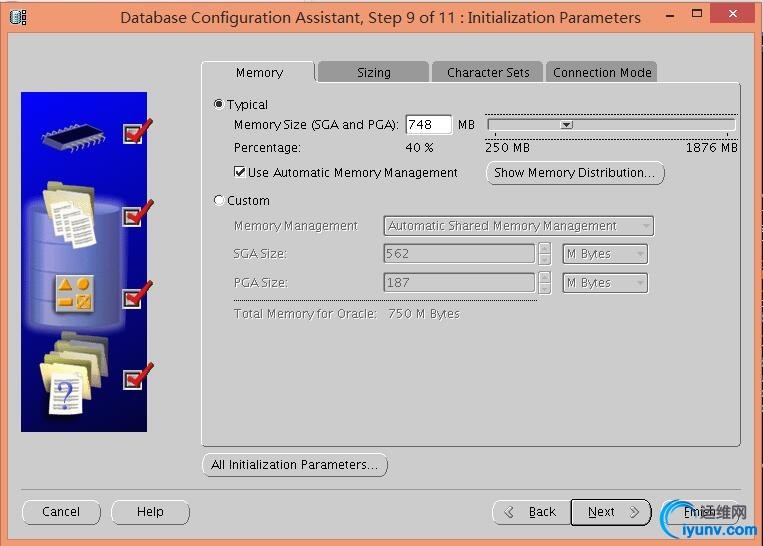Click the 1876 MB slider maximum label
Viewport: 763px width, 546px height.
coord(711,147)
